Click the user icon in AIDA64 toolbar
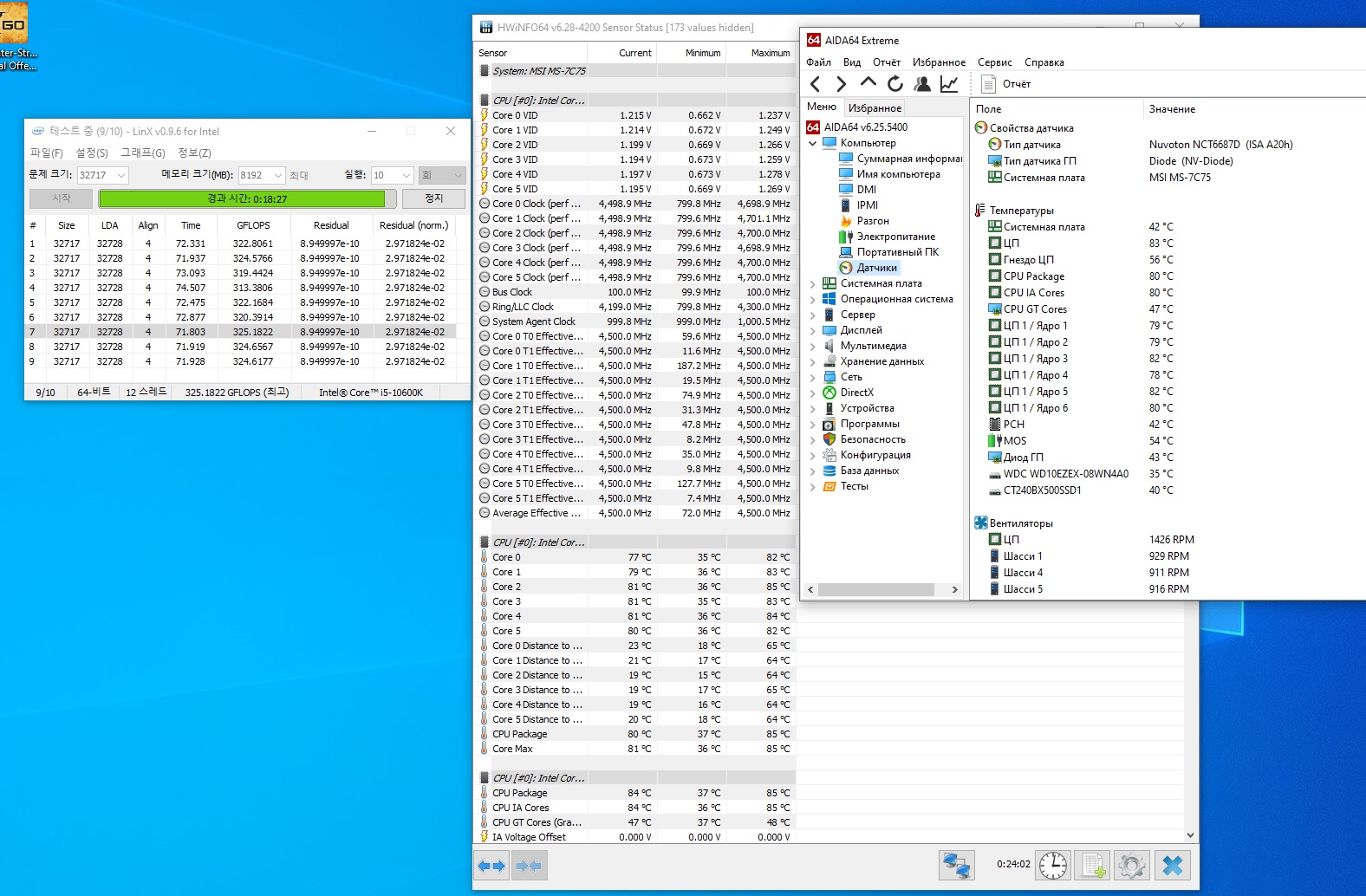This screenshot has height=896, width=1366. coord(922,84)
